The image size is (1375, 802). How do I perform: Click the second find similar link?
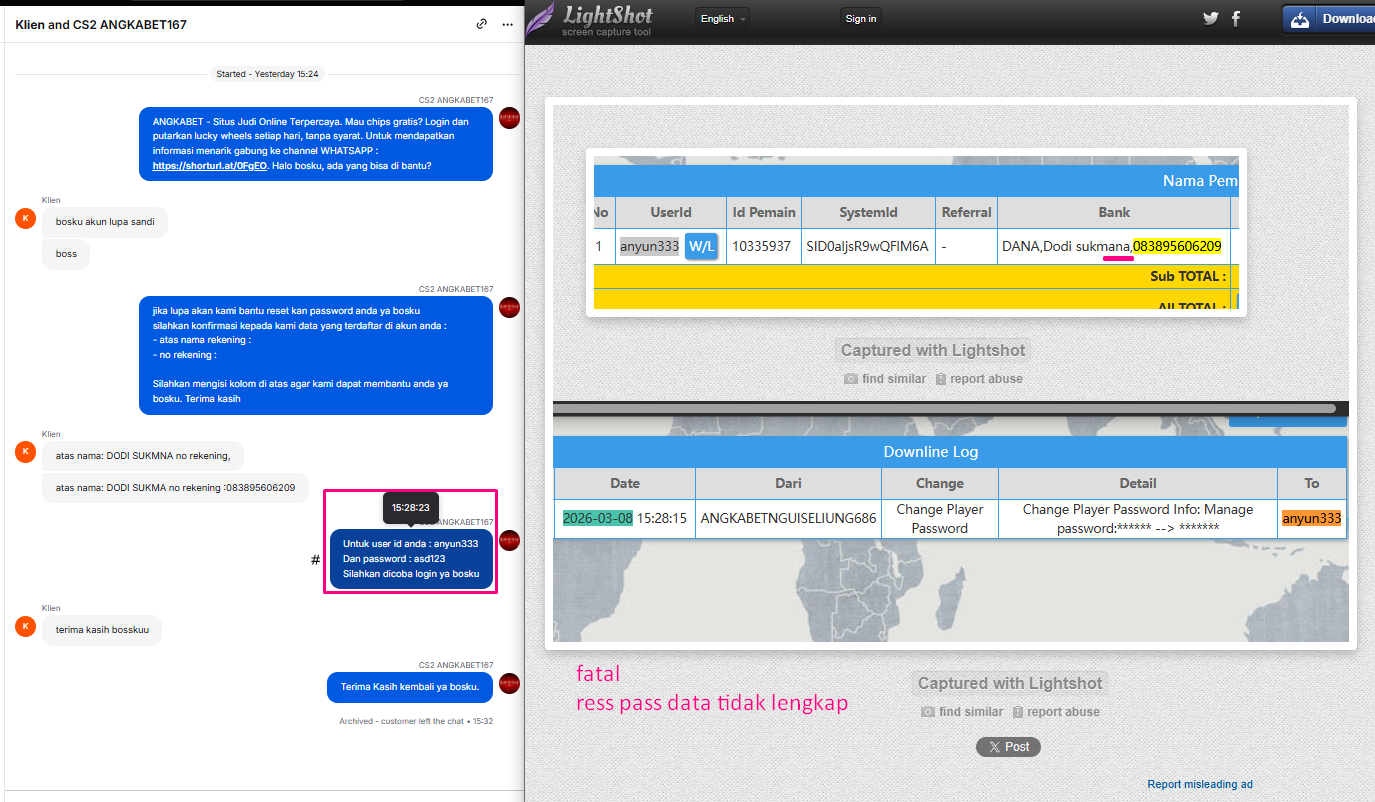coord(960,712)
